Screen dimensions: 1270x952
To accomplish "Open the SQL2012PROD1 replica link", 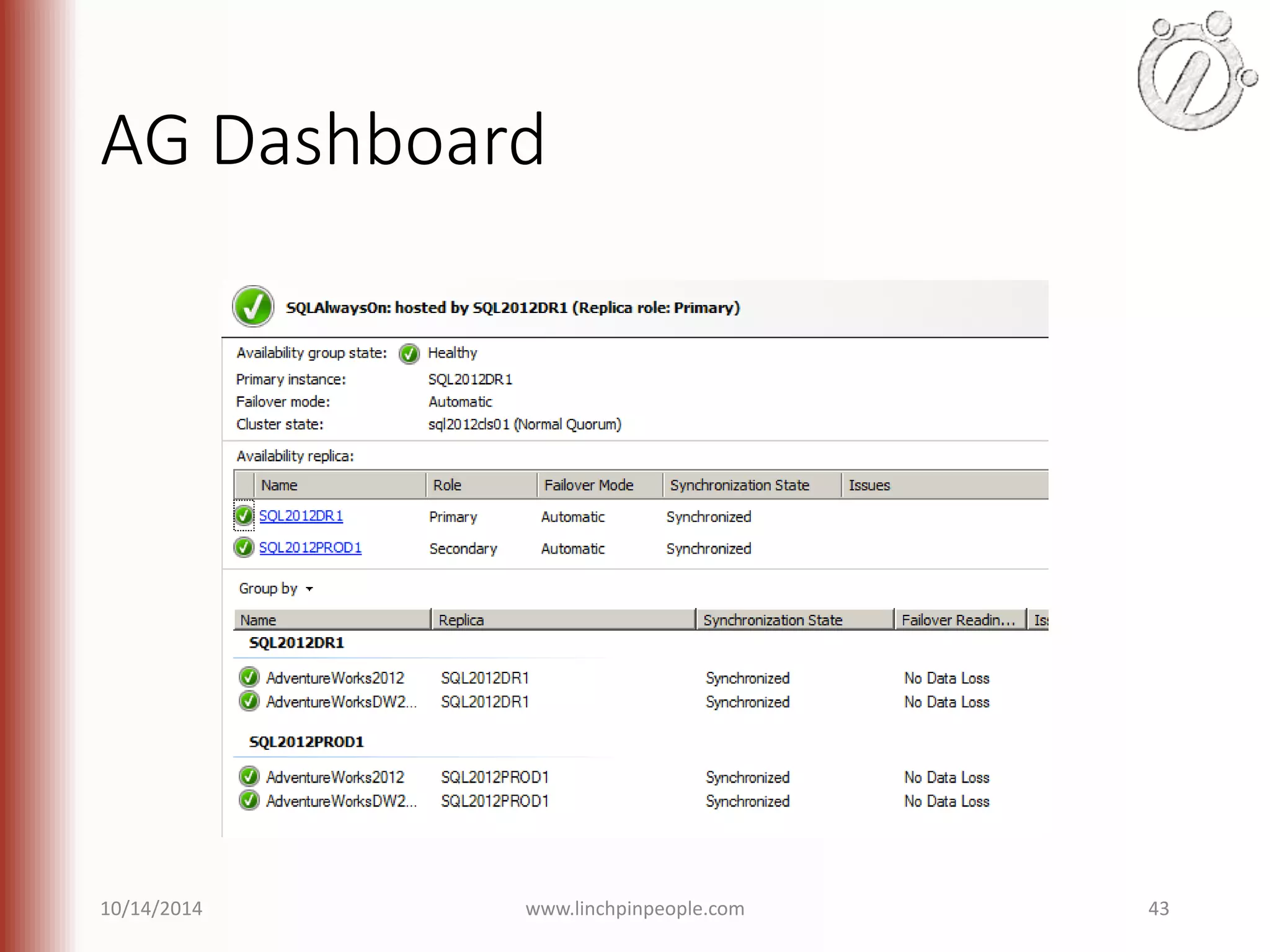I will click(310, 548).
